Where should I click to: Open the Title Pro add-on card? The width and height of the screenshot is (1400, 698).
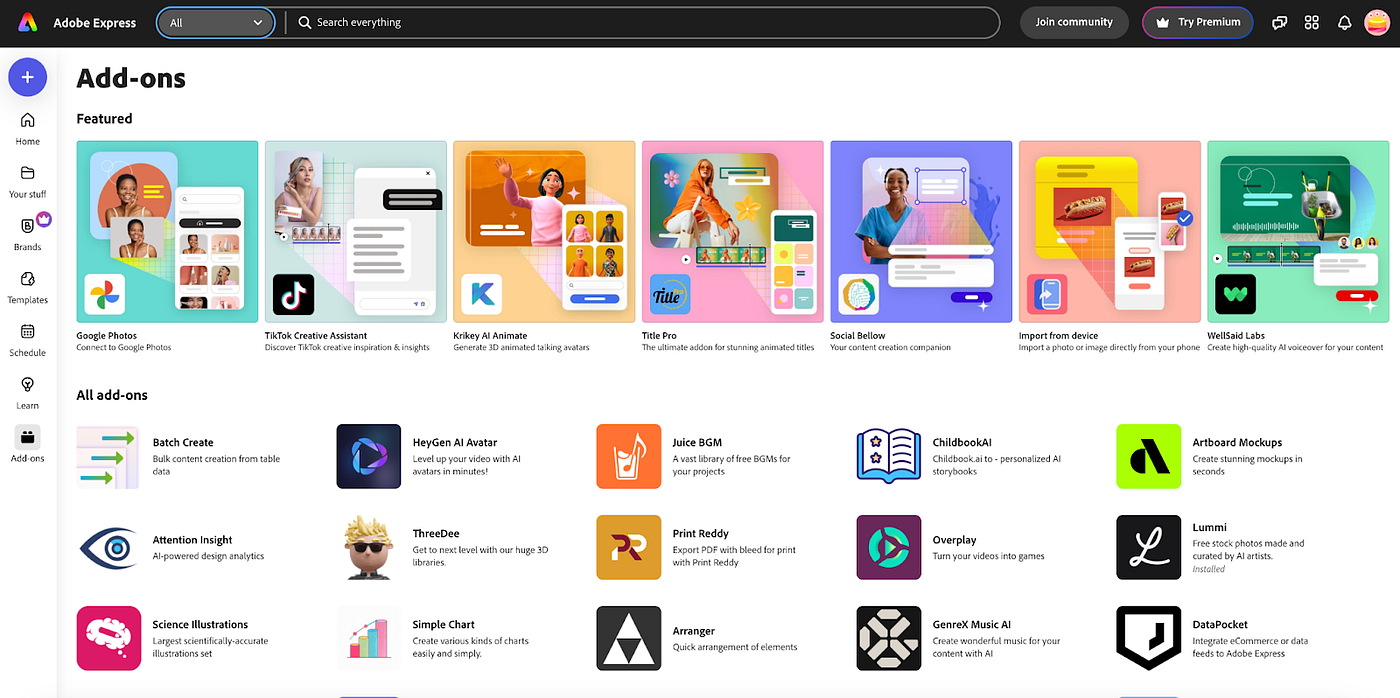[732, 231]
